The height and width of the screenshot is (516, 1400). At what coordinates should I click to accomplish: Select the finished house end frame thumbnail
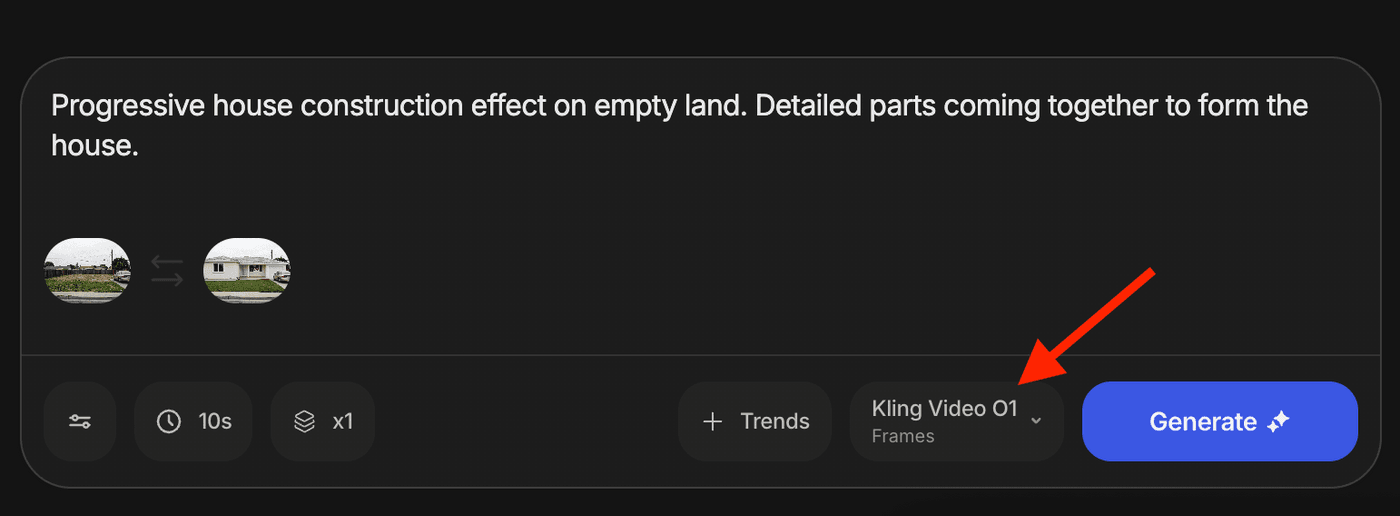[x=246, y=271]
